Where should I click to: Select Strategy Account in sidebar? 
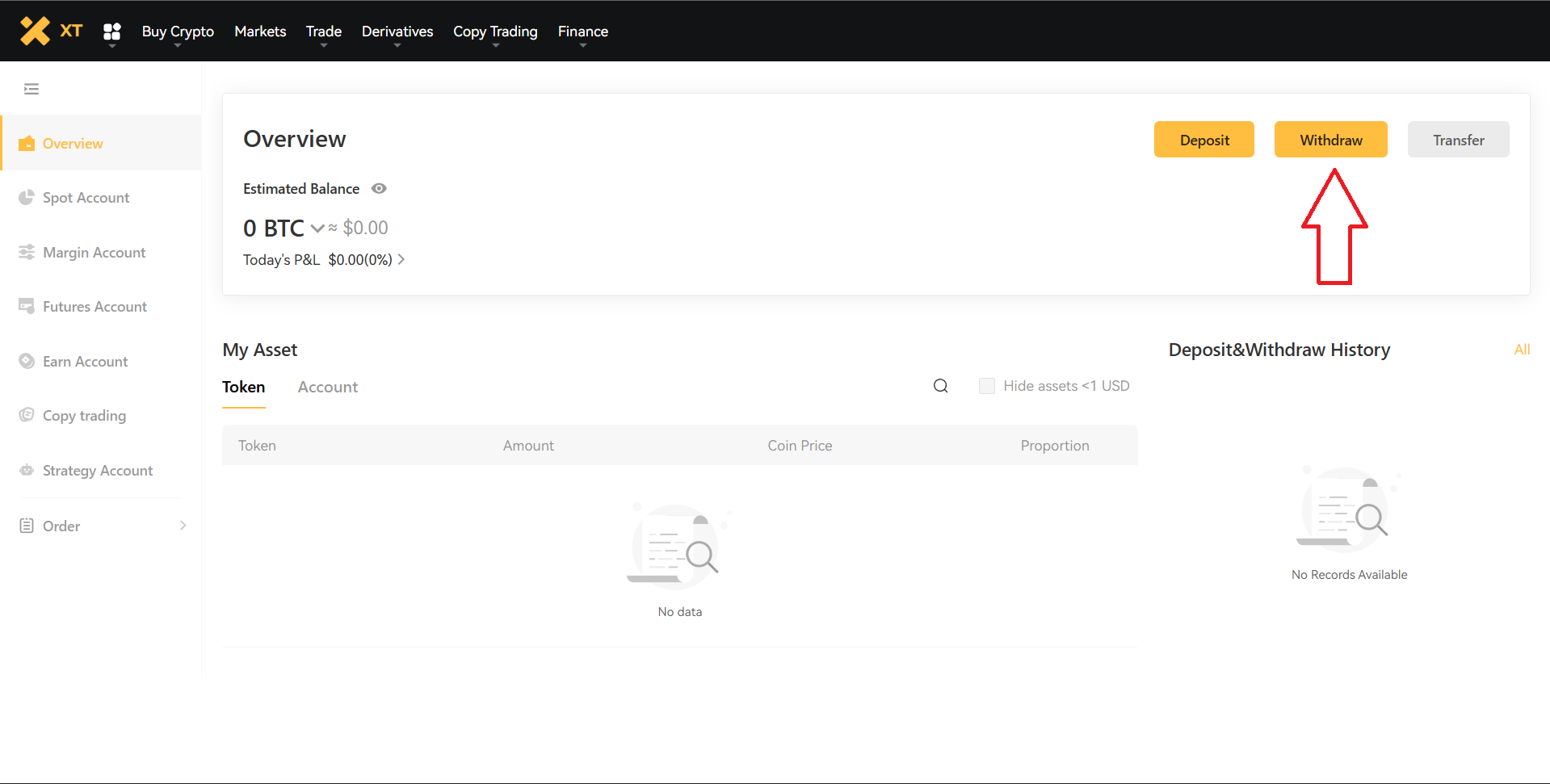coord(97,471)
